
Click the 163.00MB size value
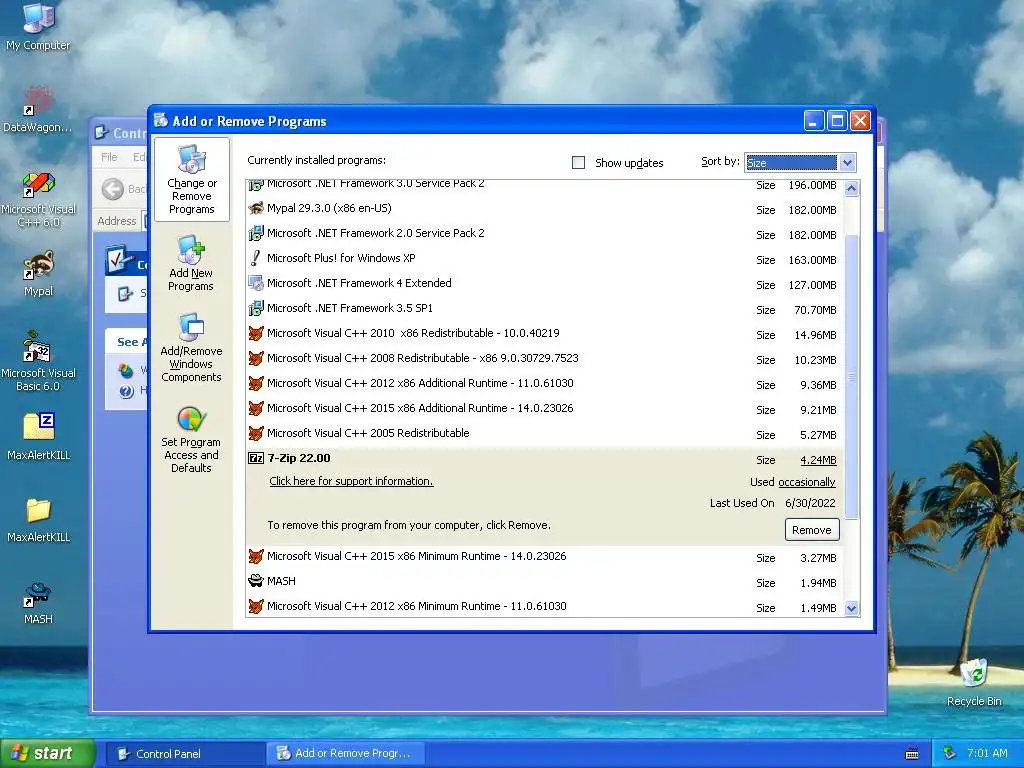[x=812, y=260]
